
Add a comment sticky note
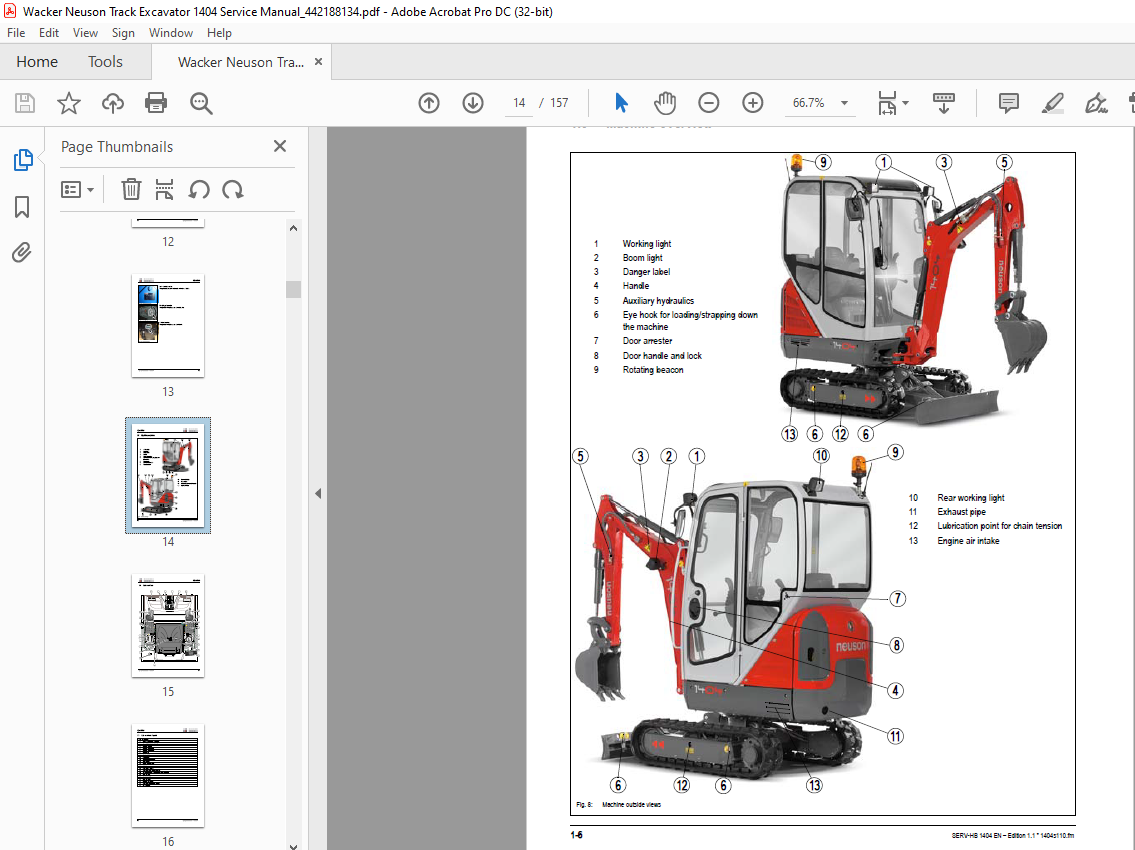(1008, 103)
